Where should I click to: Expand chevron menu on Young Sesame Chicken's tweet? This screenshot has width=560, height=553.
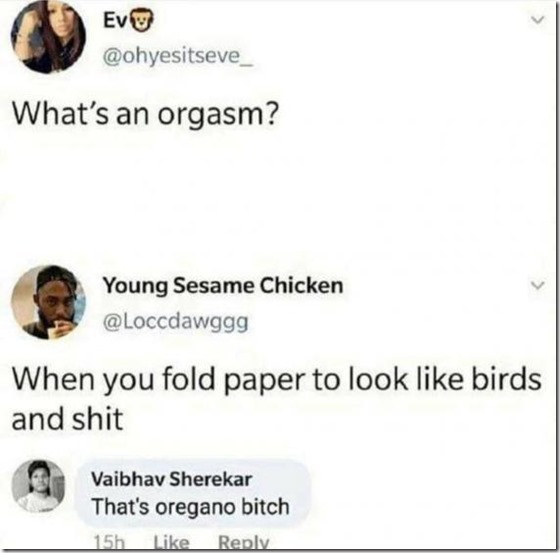tap(537, 285)
